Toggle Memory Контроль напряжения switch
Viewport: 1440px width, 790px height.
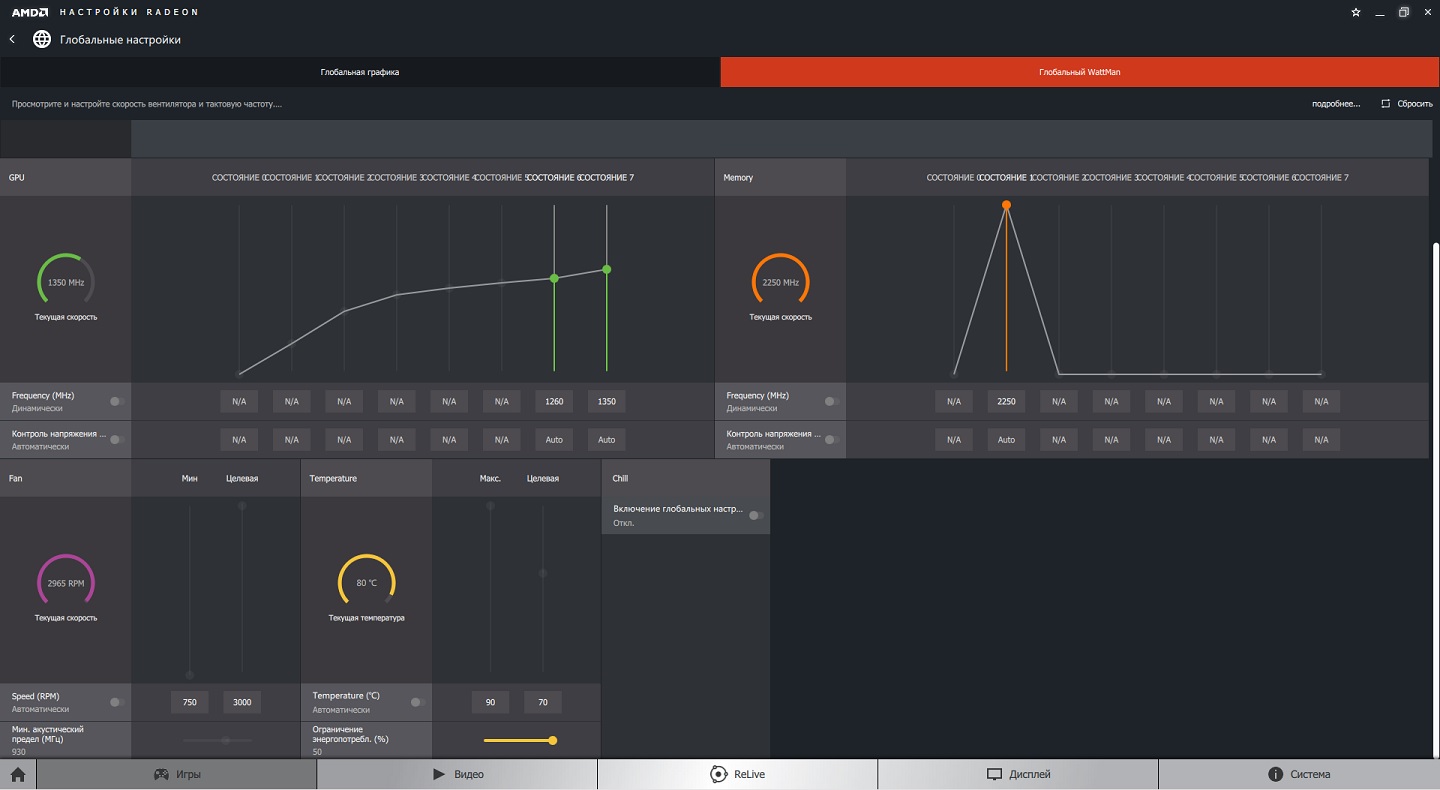pos(831,439)
